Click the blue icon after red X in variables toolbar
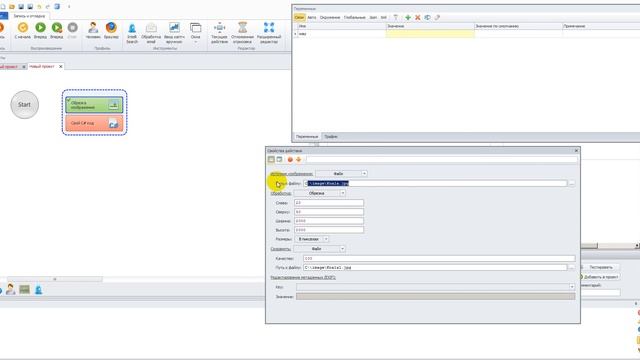 [427, 18]
